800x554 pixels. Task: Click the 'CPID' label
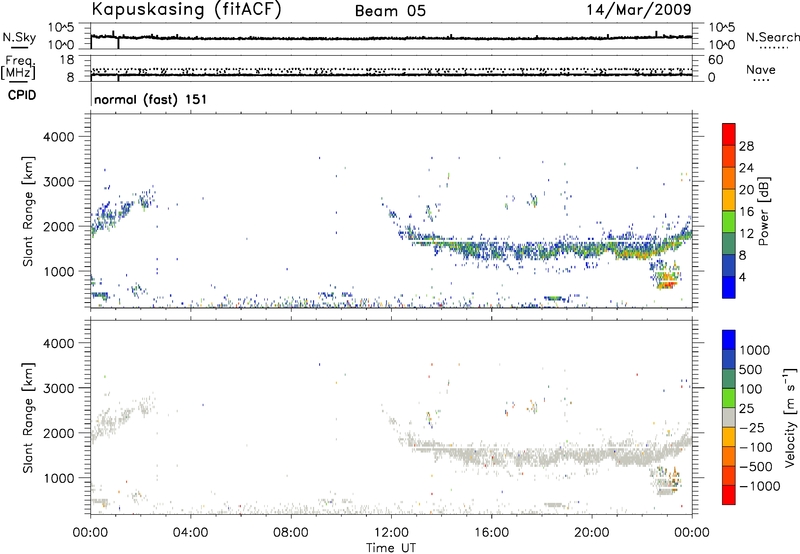22,95
